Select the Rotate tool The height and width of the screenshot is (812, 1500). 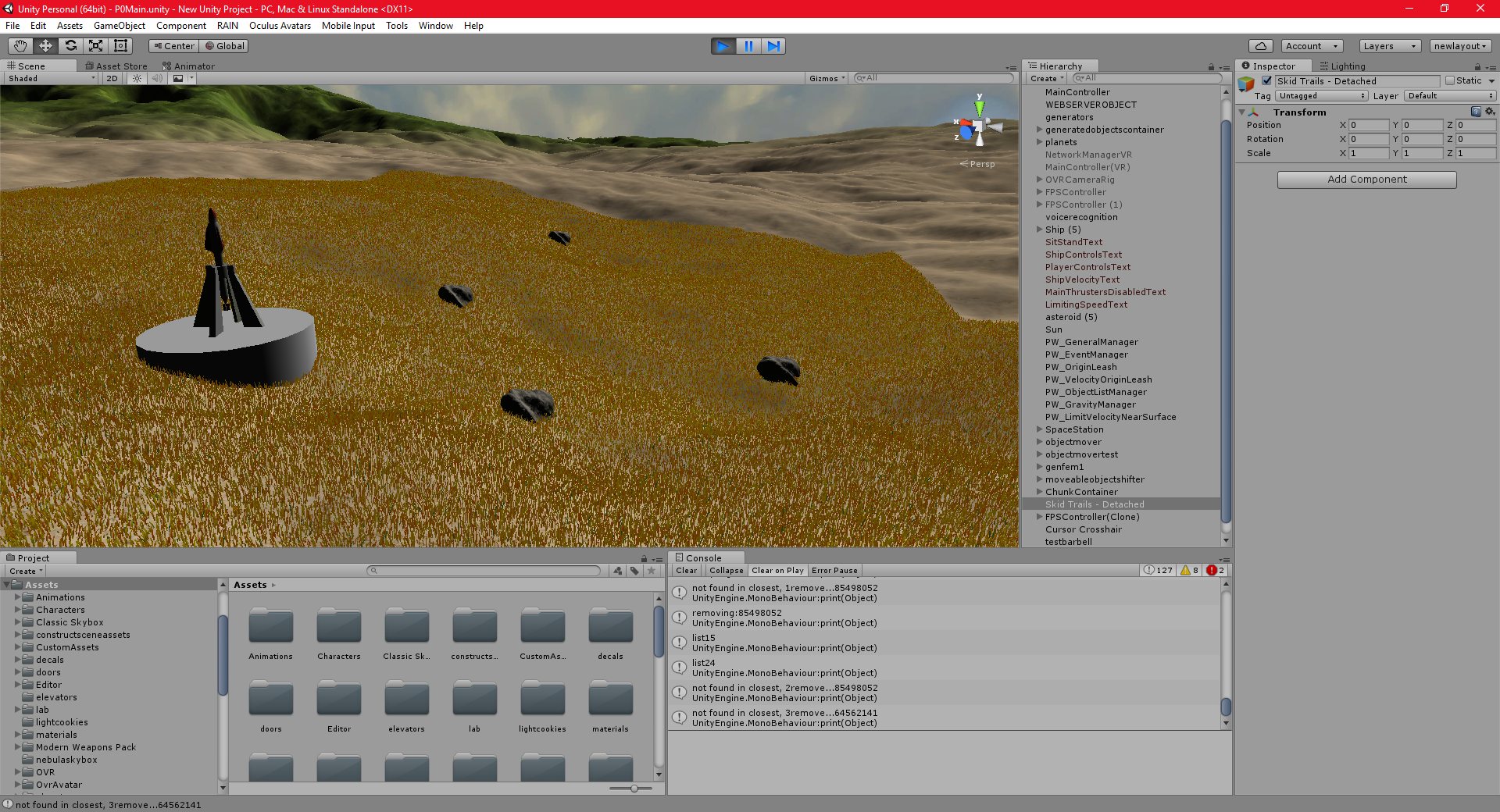70,46
